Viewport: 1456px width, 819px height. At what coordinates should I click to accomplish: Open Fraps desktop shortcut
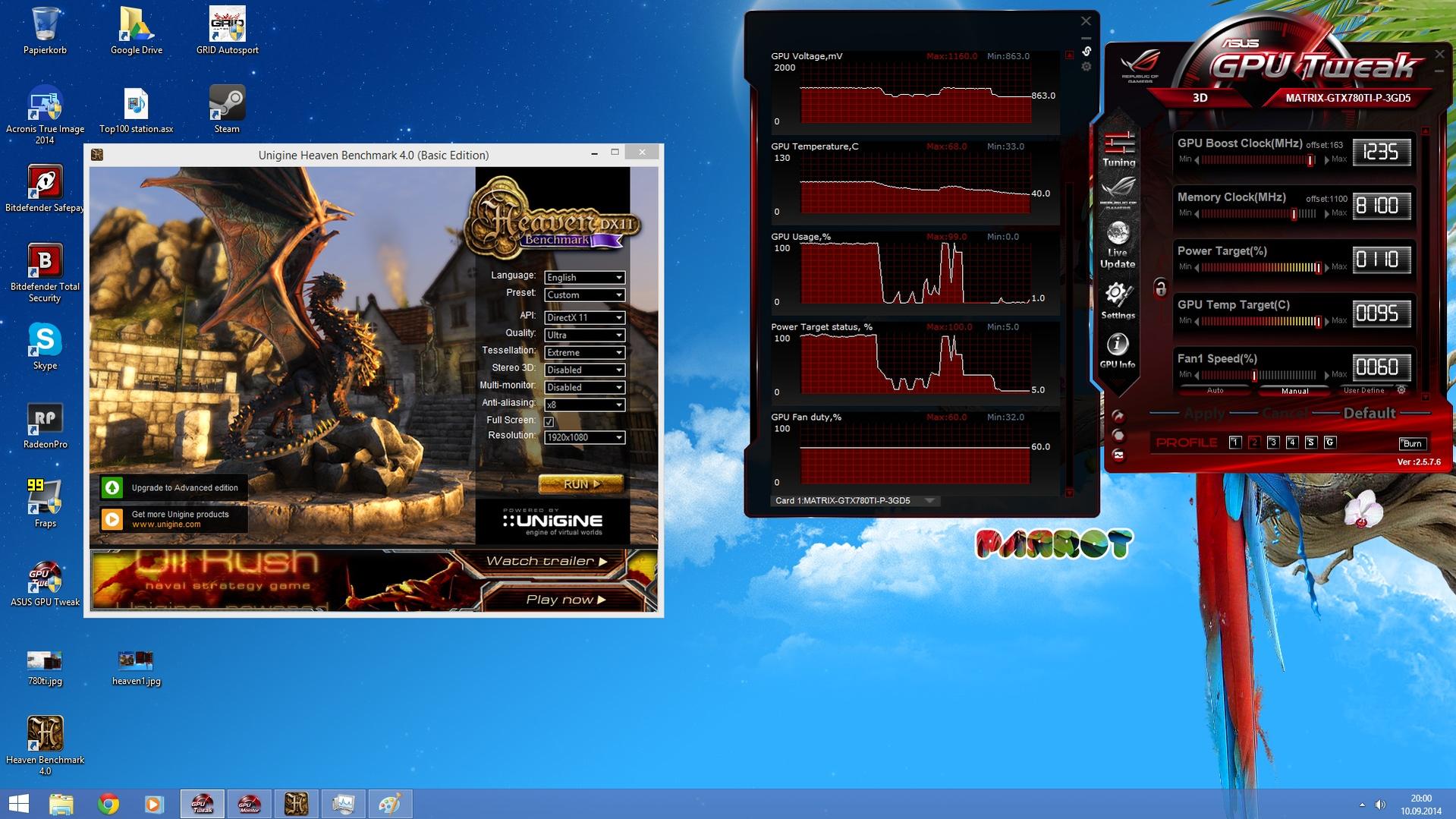click(x=45, y=504)
